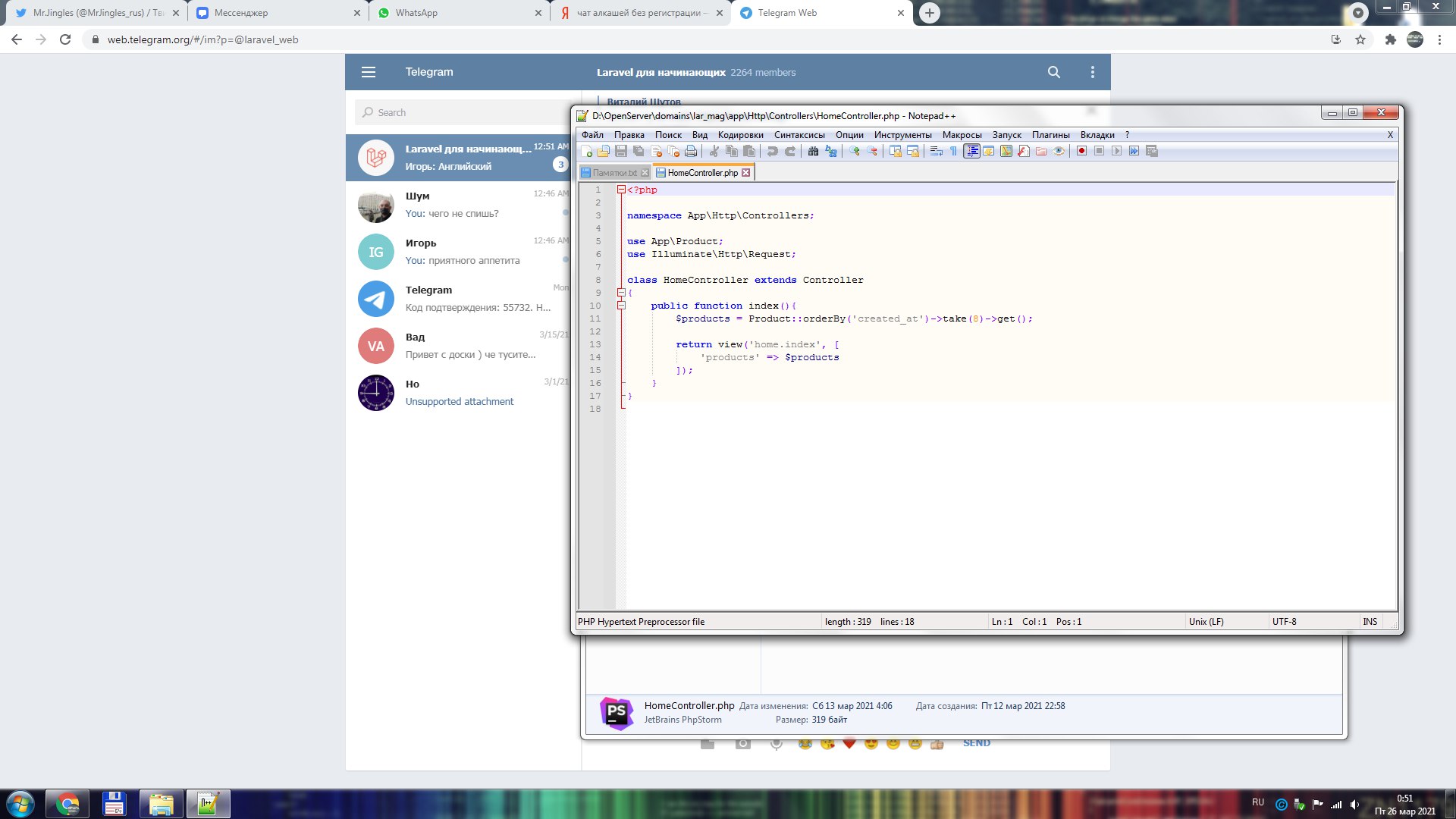Click the Save recorded macro icon
The image size is (1456, 819).
[1150, 151]
